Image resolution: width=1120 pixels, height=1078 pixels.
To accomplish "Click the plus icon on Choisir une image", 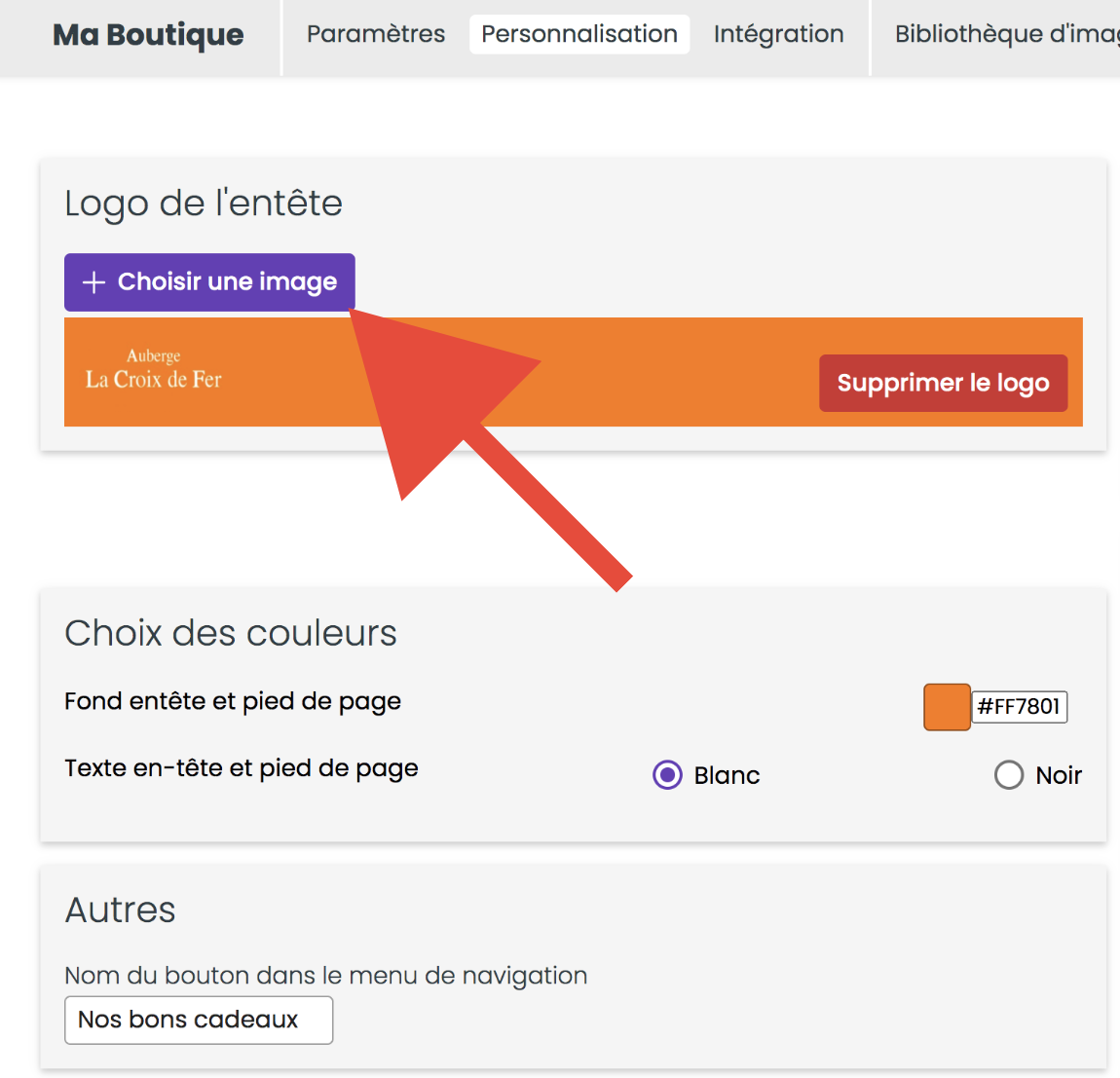I will point(93,282).
